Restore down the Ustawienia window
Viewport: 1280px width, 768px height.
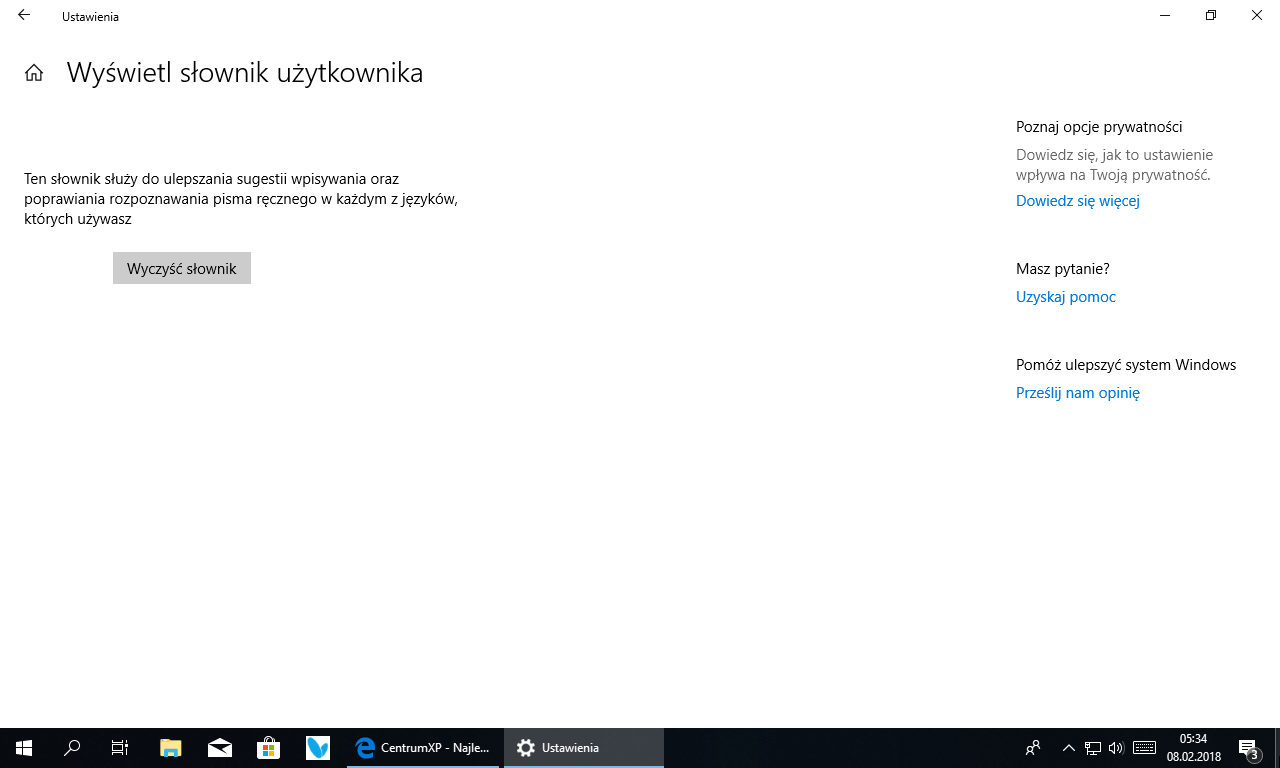(1211, 15)
